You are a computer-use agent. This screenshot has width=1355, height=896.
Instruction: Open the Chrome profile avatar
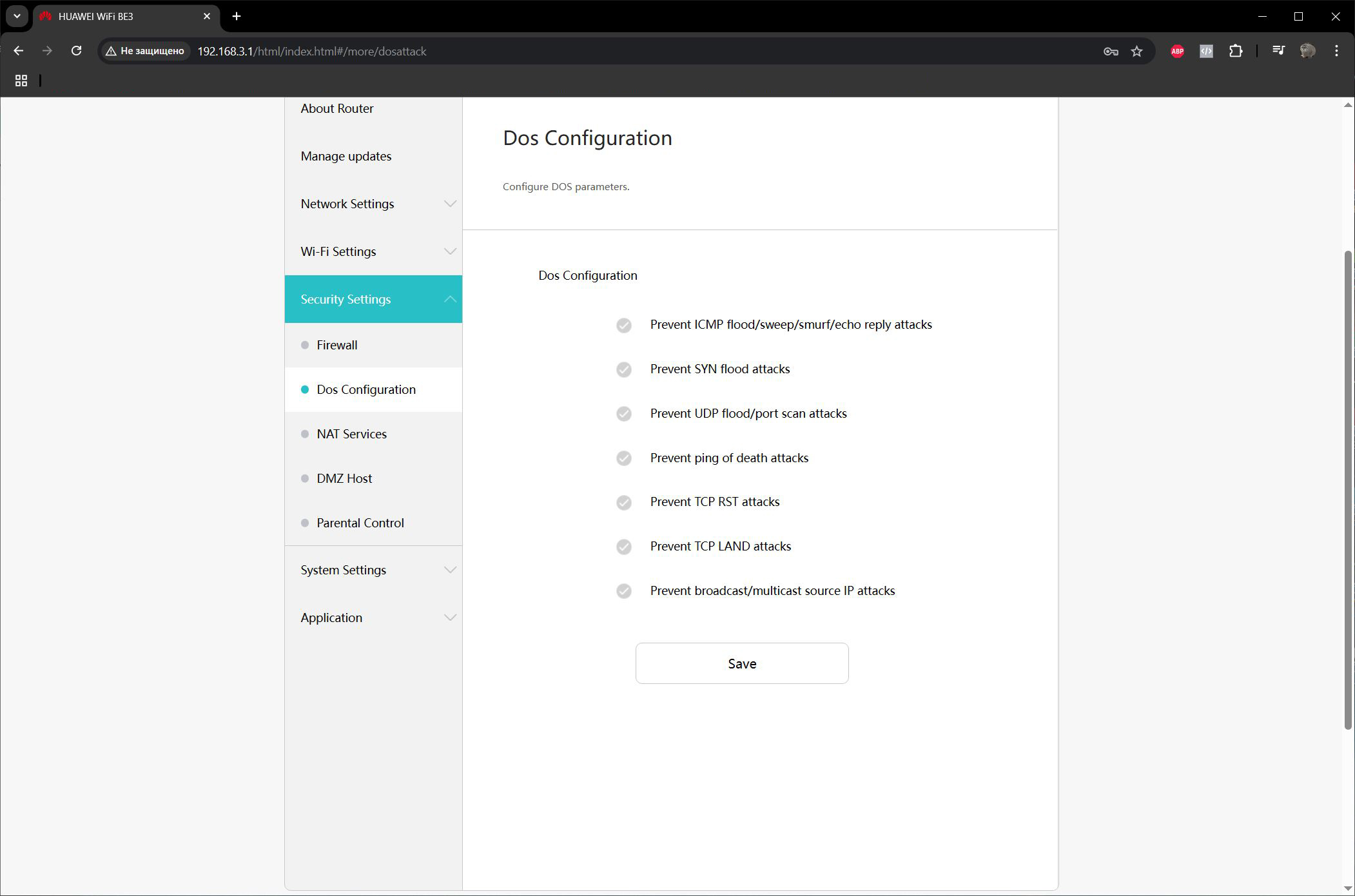pos(1307,51)
